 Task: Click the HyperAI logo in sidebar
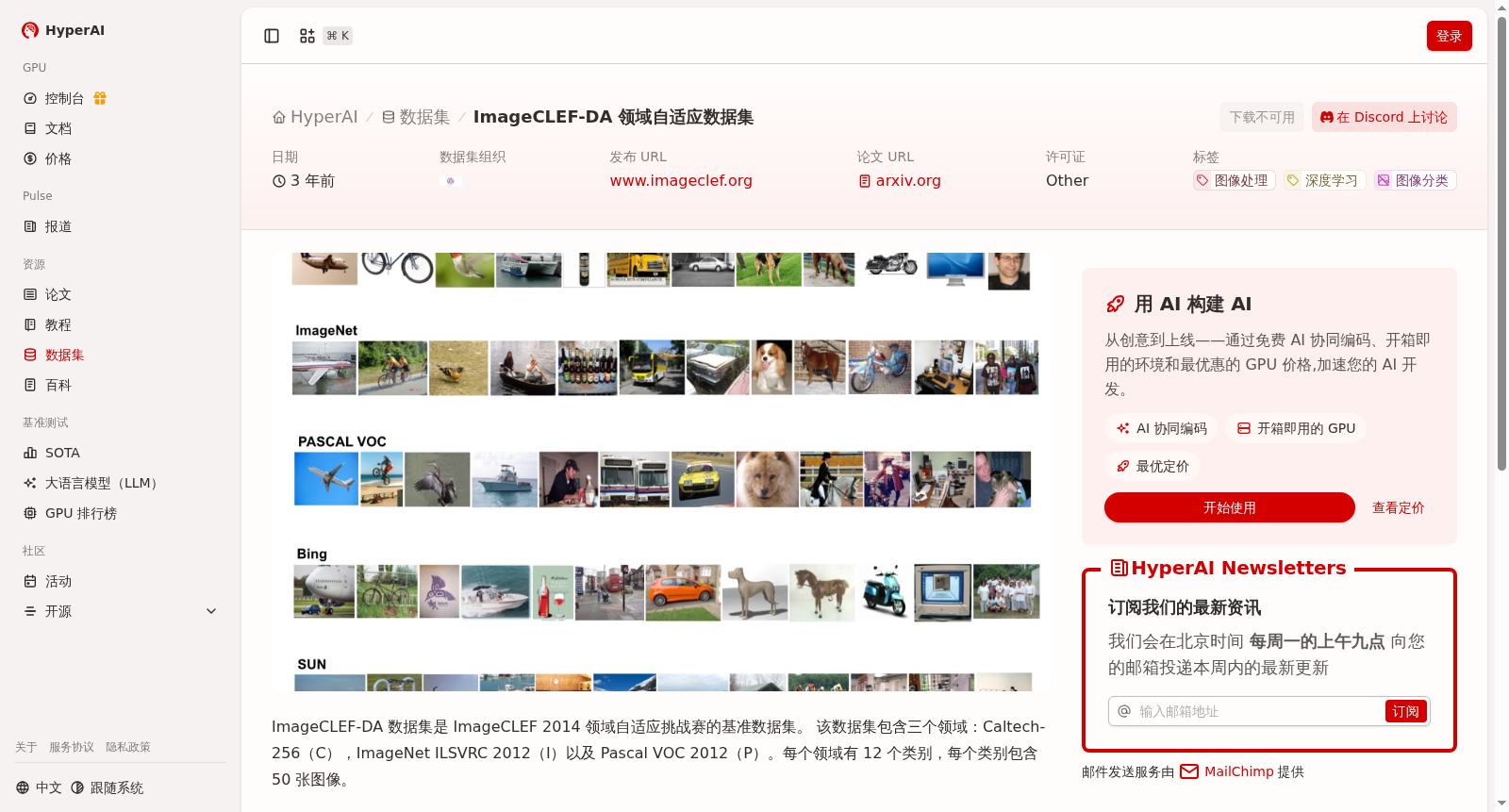(63, 30)
